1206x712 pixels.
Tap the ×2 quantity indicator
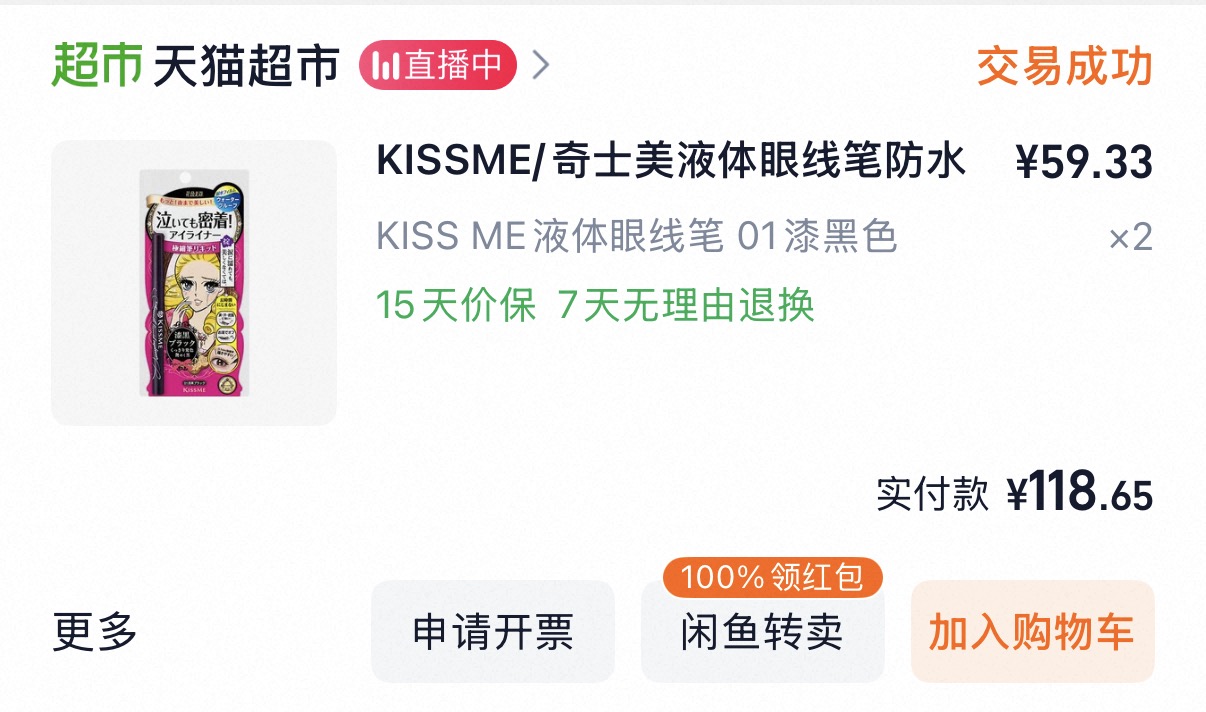pos(1131,237)
